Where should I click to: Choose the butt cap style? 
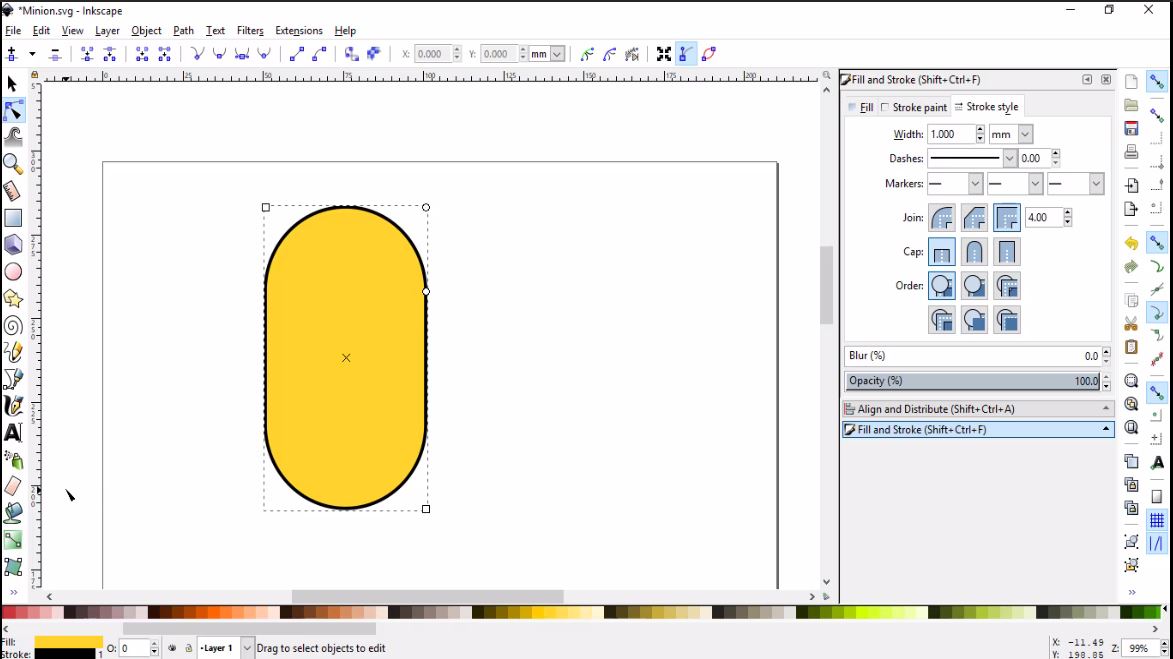(942, 252)
